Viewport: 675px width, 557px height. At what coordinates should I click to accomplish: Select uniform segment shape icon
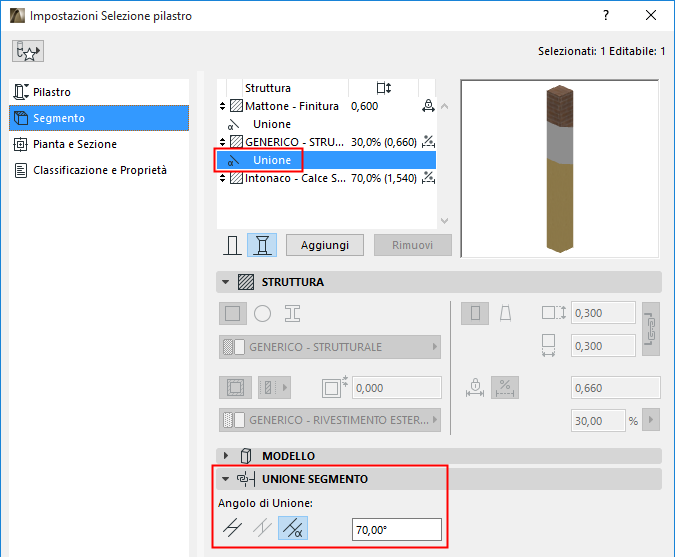[475, 313]
